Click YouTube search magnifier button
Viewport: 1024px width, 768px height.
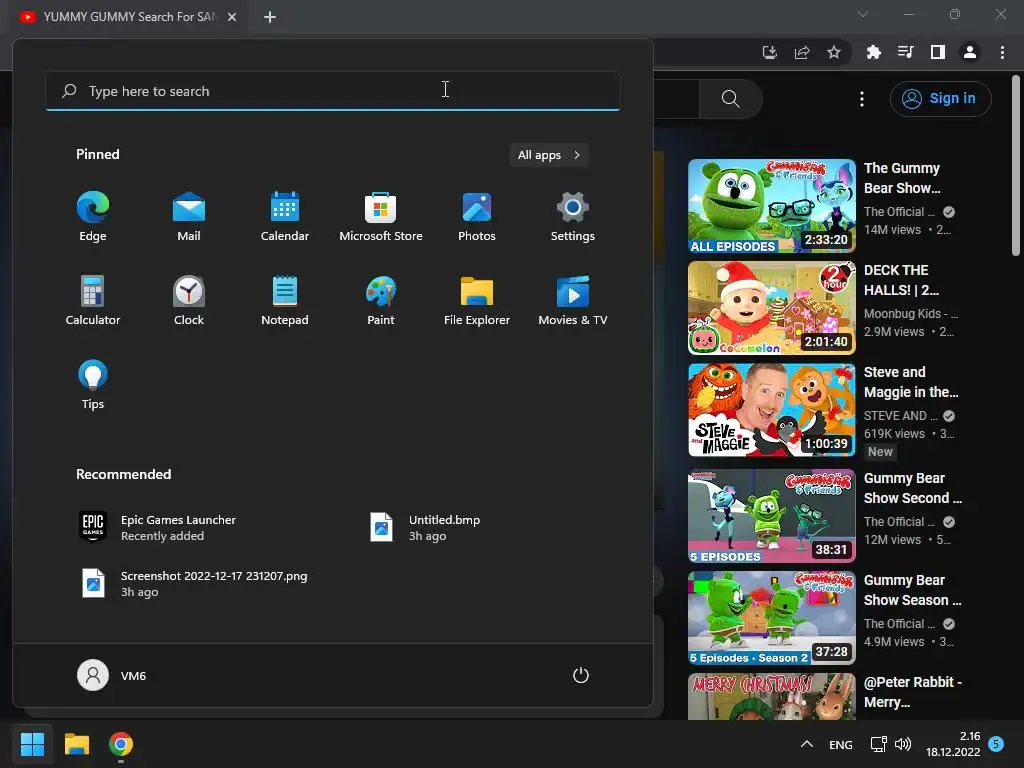point(731,99)
